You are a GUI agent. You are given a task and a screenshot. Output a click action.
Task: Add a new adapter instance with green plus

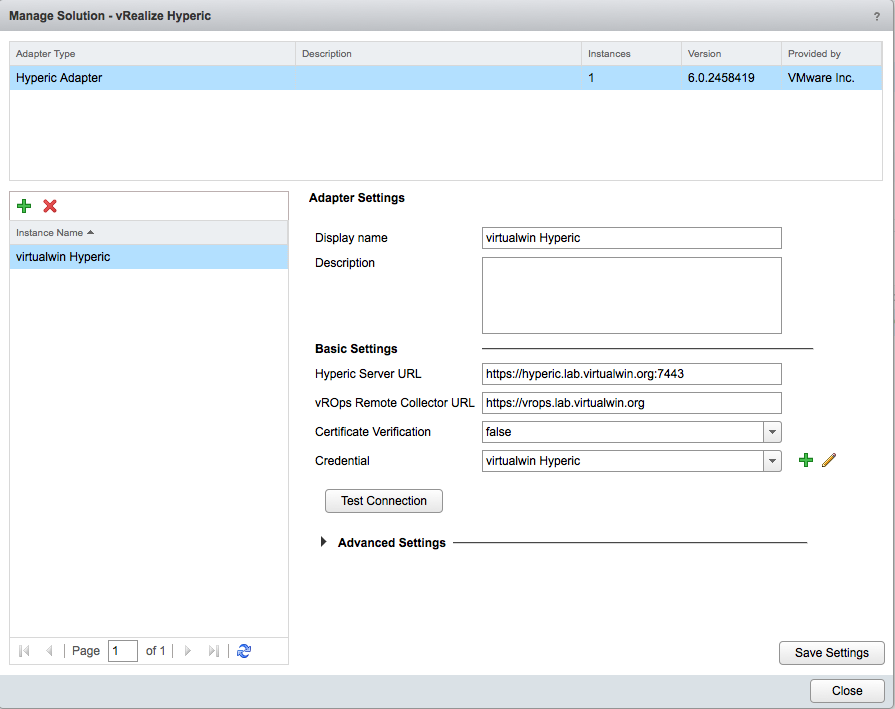pos(24,206)
